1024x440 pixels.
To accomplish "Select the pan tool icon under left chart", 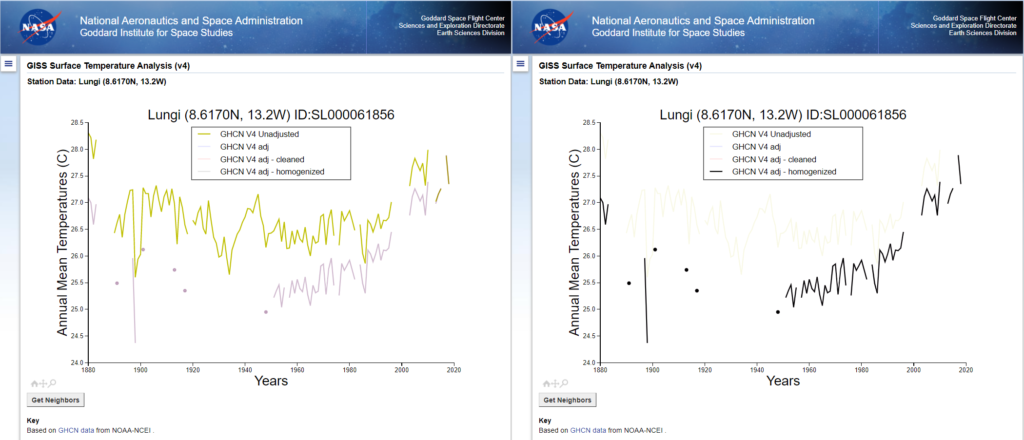I will [x=42, y=383].
